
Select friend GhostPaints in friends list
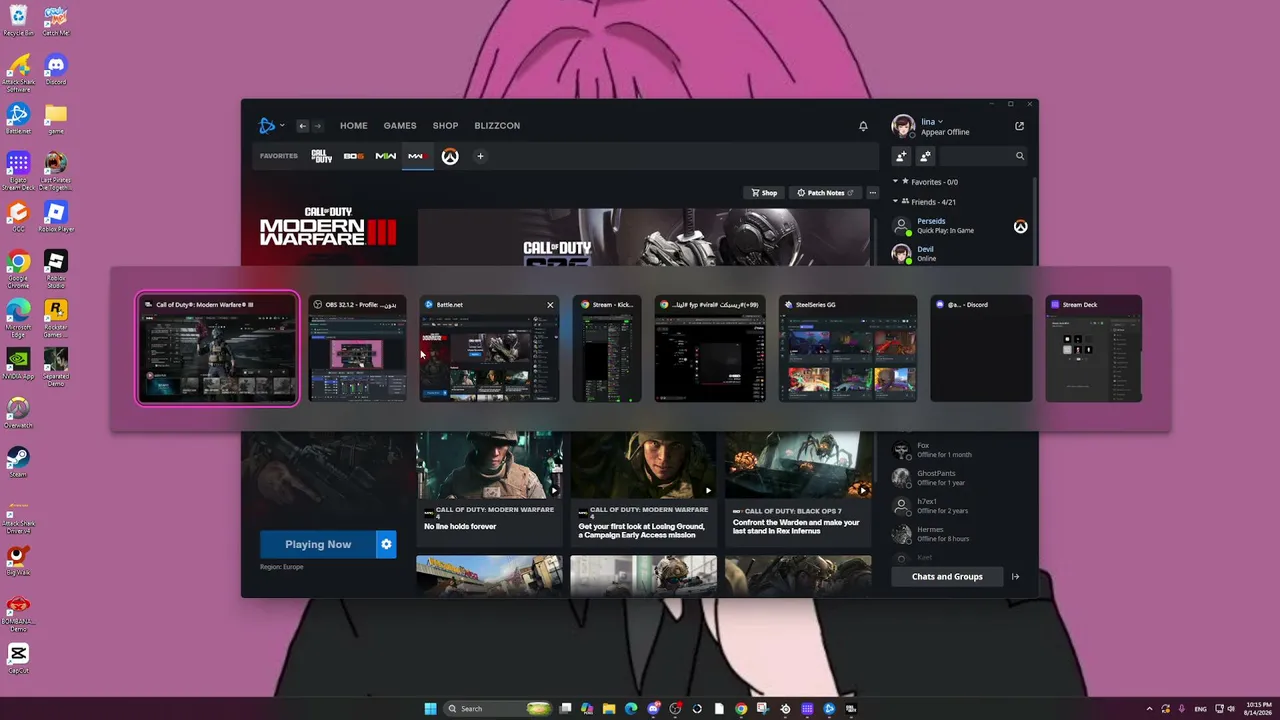pyautogui.click(x=958, y=478)
